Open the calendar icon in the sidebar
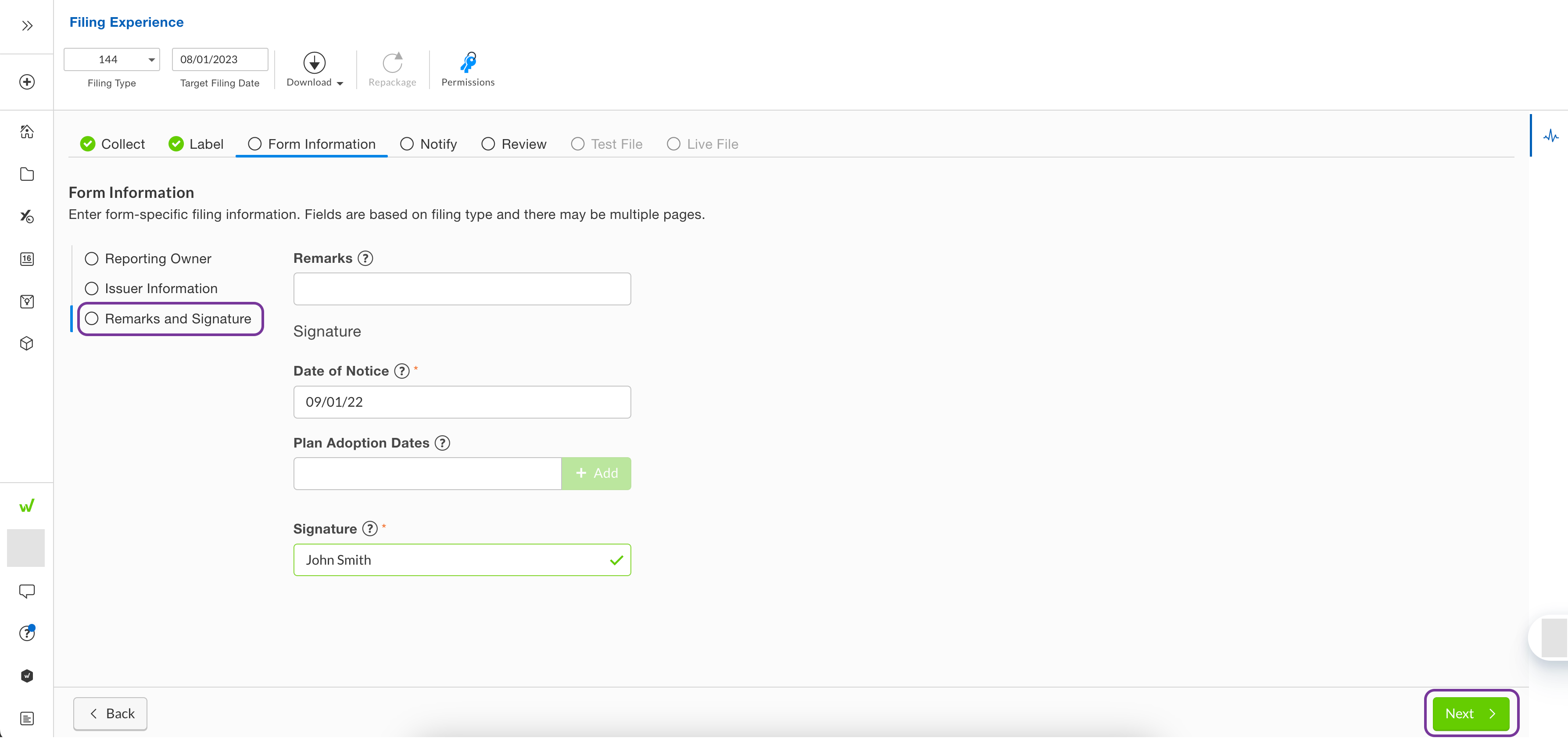 pos(26,259)
